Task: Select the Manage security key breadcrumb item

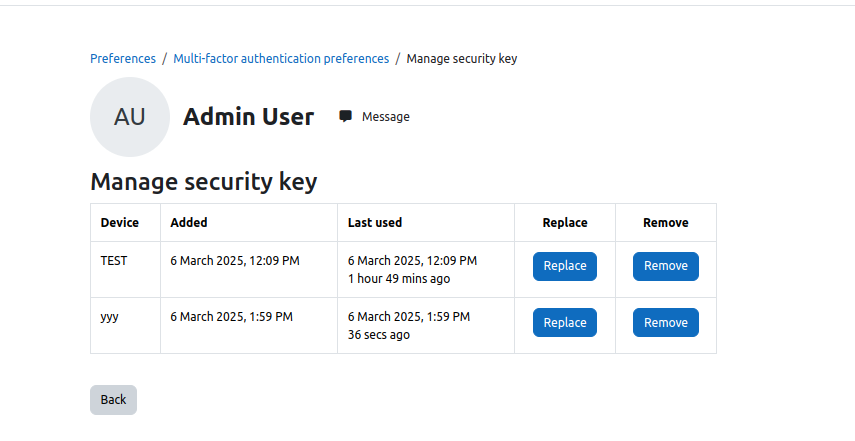Action: click(461, 58)
